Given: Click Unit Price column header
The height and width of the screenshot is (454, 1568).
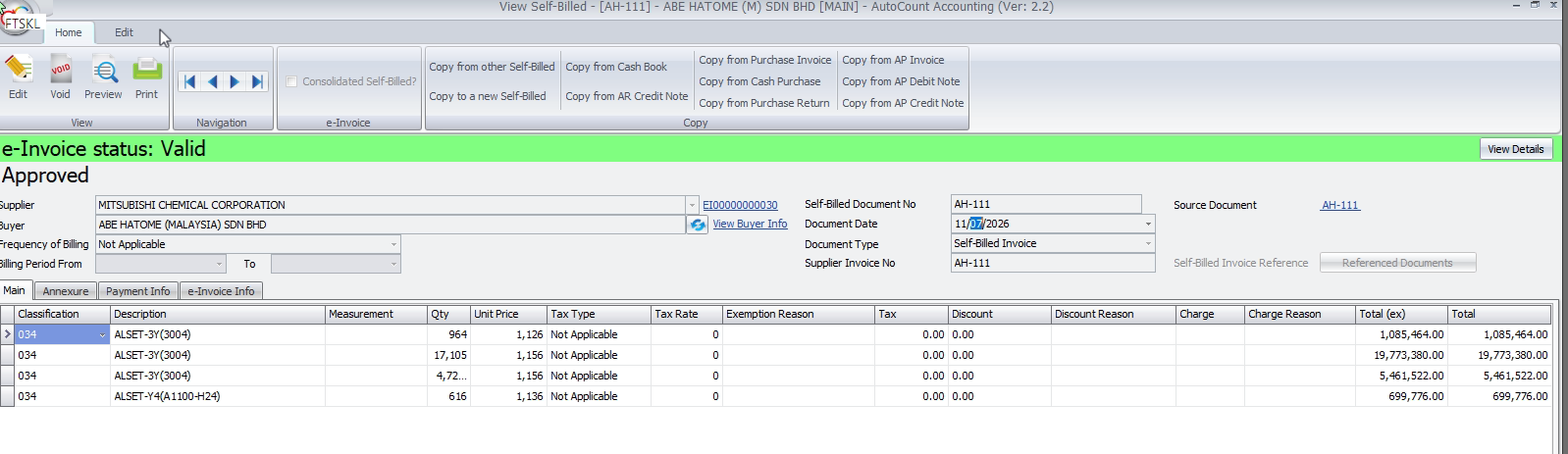Looking at the screenshot, I should tap(508, 314).
